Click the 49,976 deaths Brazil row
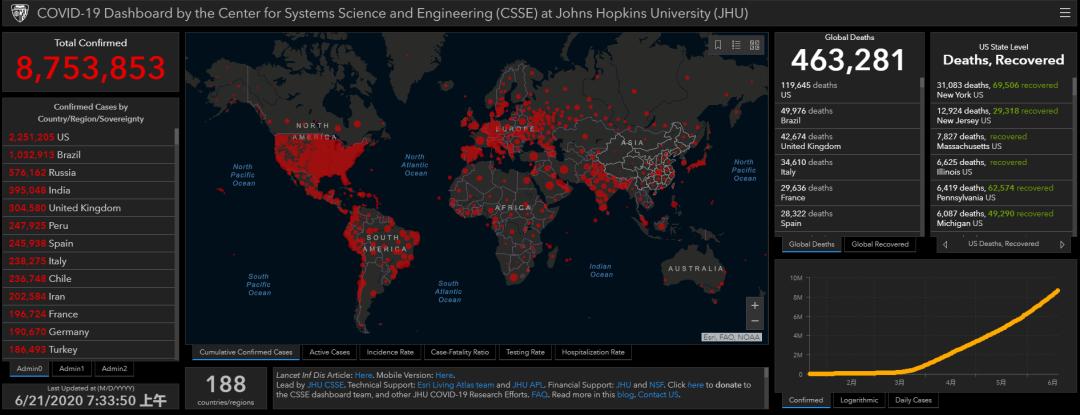The width and height of the screenshot is (1080, 415). (848, 116)
